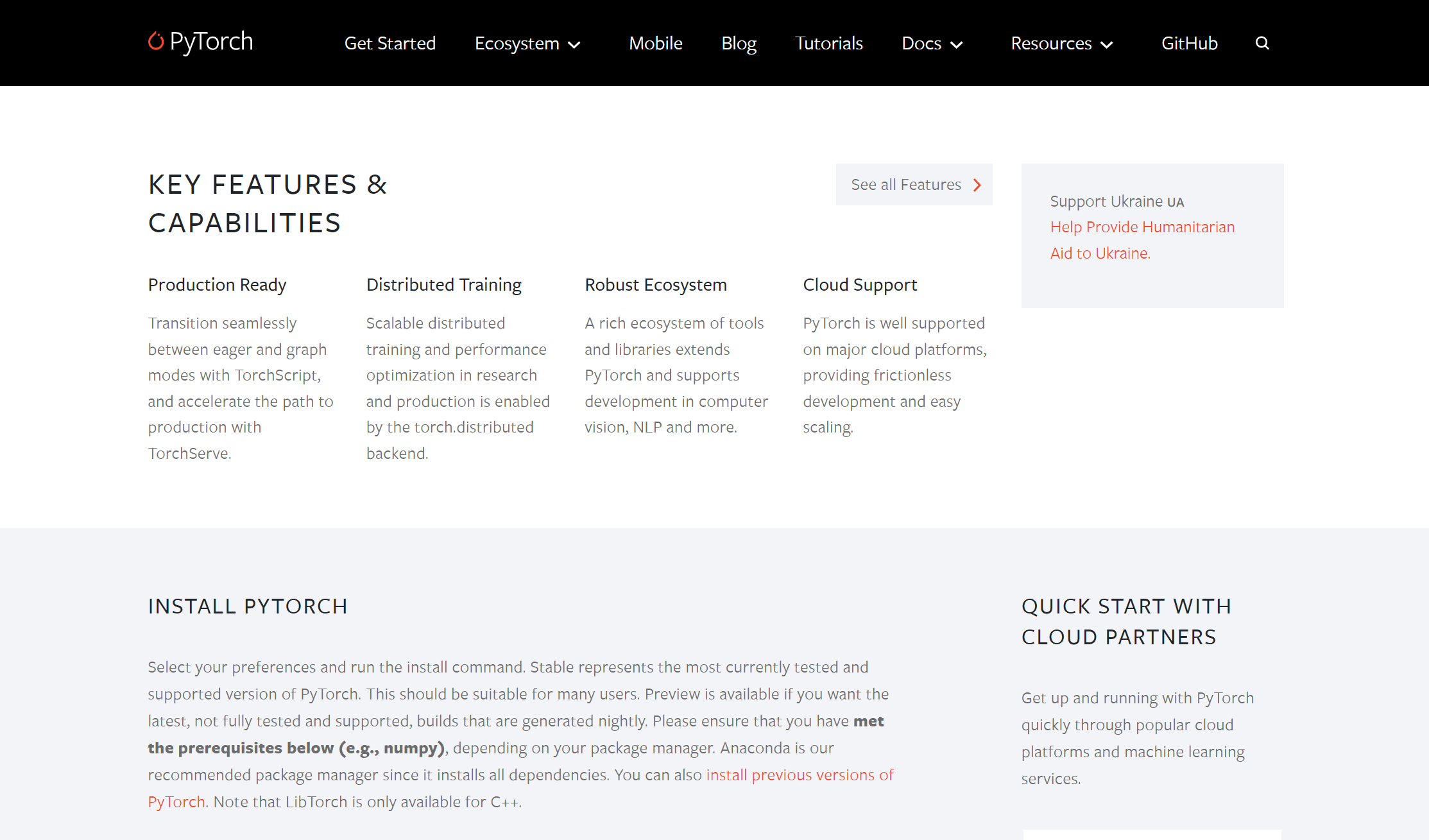
Task: Click the Cloud Support heading
Action: click(x=860, y=285)
